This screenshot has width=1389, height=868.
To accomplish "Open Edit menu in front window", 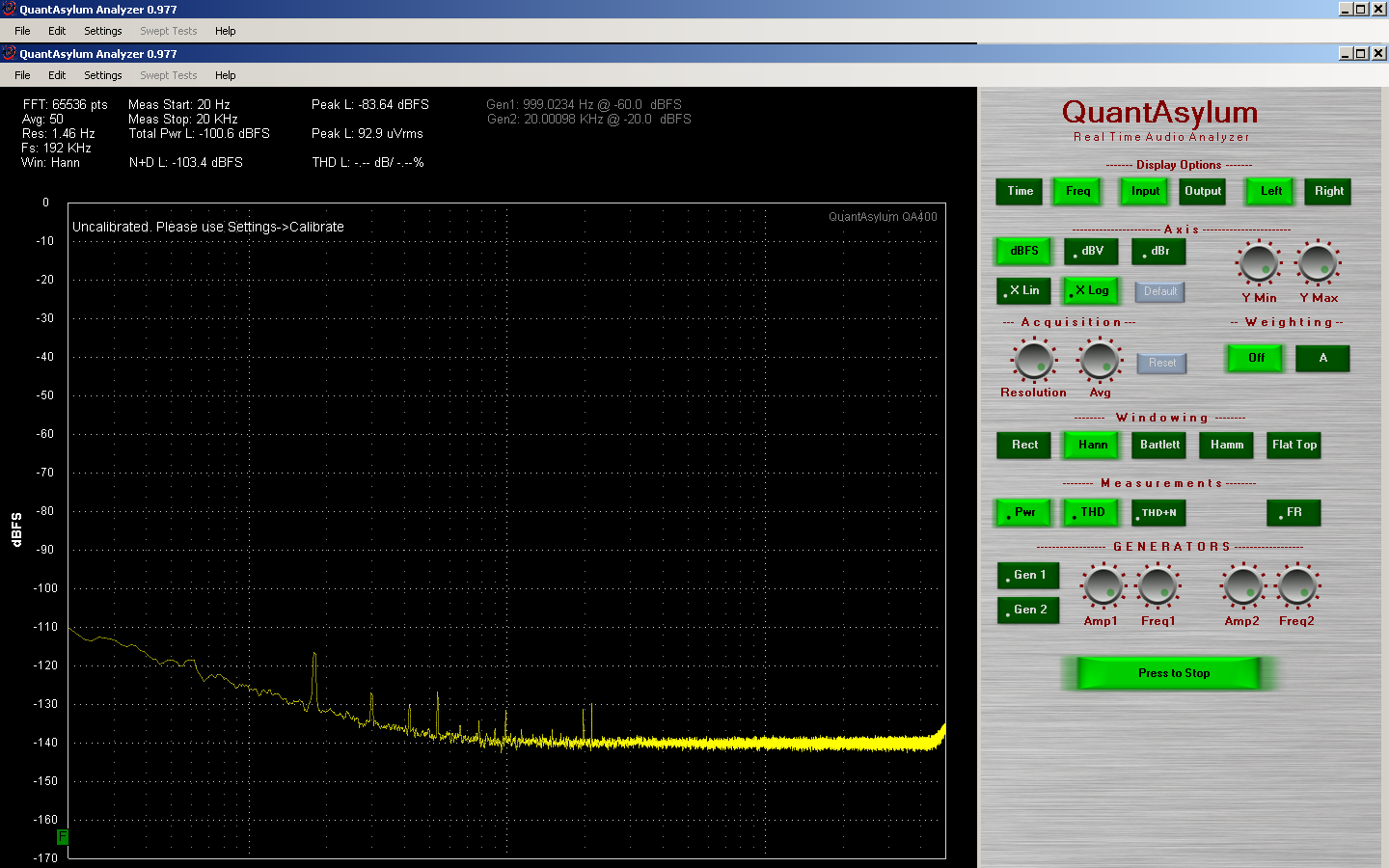I will [x=57, y=75].
